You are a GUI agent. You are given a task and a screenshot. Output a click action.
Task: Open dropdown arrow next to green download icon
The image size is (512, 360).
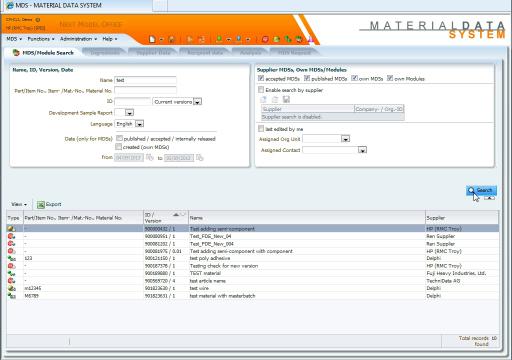[229, 40]
